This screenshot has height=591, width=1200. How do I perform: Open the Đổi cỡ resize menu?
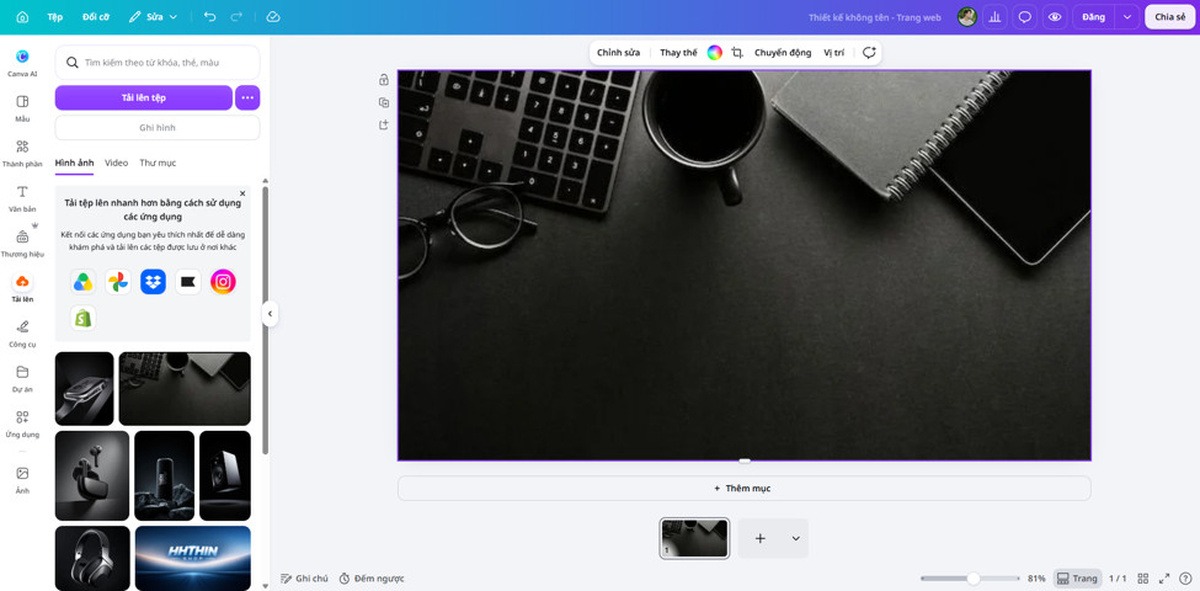[96, 17]
